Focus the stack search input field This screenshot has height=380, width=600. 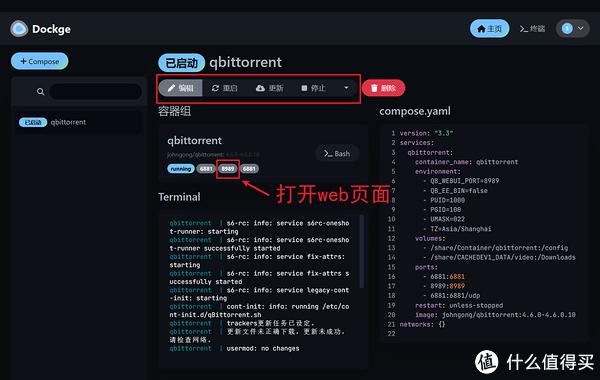96,92
